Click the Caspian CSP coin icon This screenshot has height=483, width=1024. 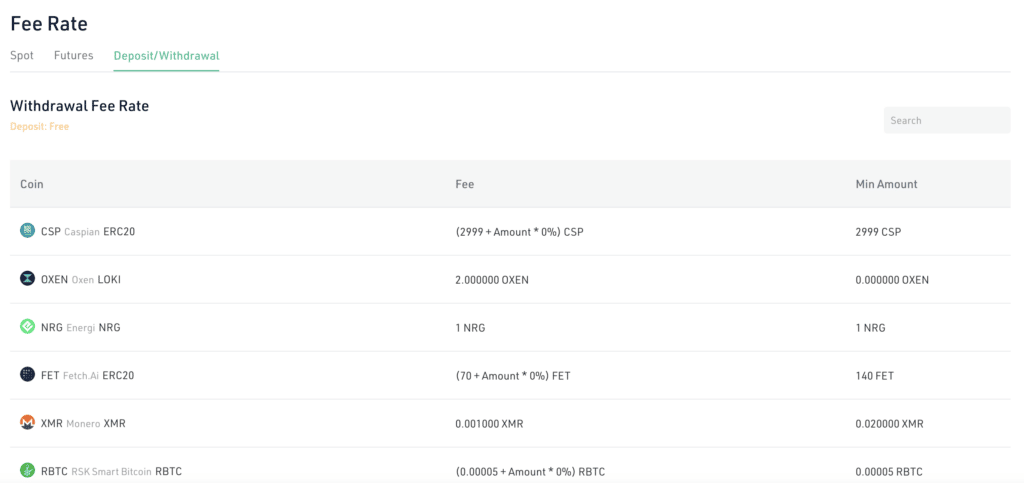click(x=27, y=231)
